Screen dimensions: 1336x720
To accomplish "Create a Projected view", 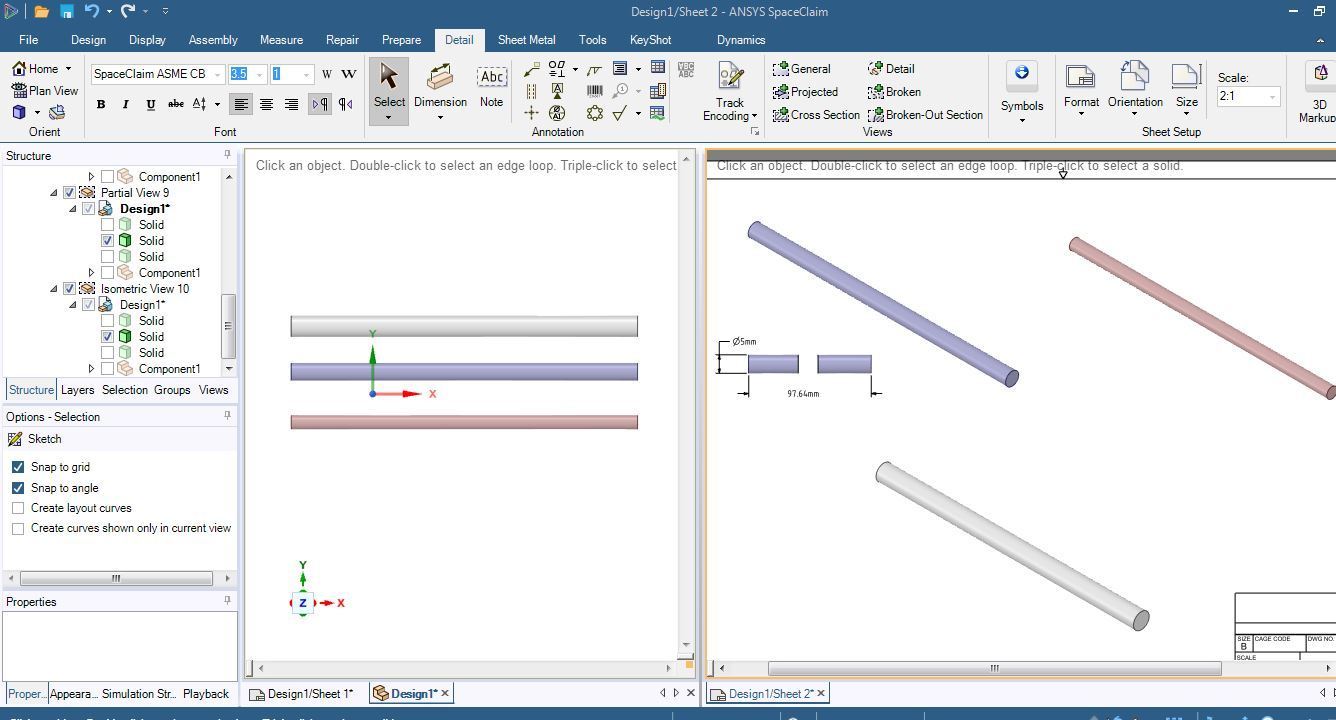I will [805, 92].
